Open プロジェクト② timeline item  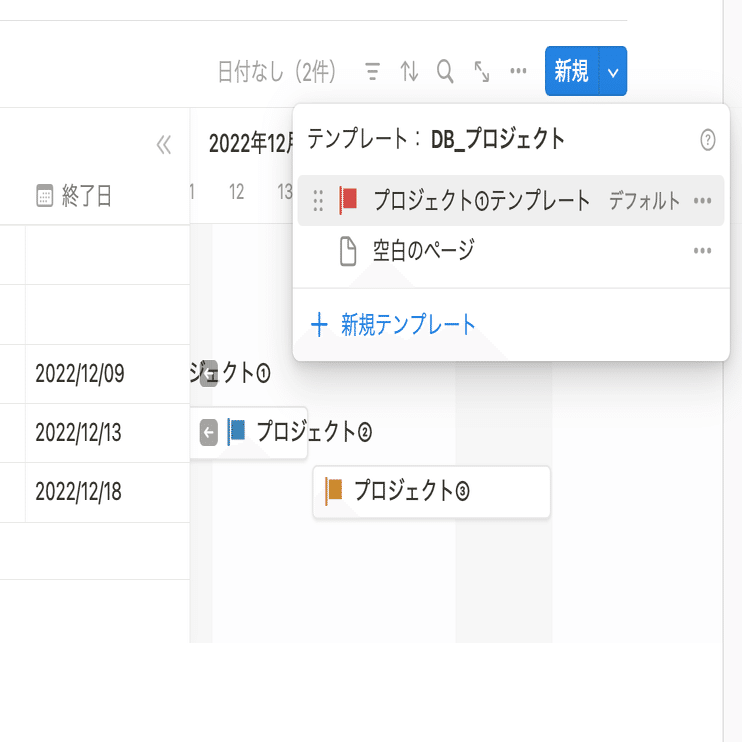coord(249,432)
